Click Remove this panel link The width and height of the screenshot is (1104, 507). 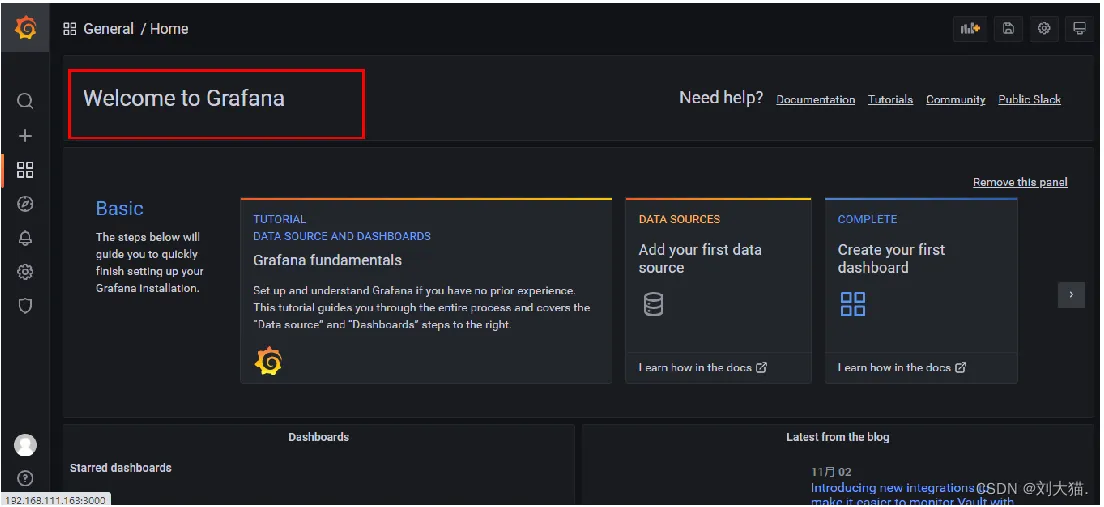[x=1020, y=182]
